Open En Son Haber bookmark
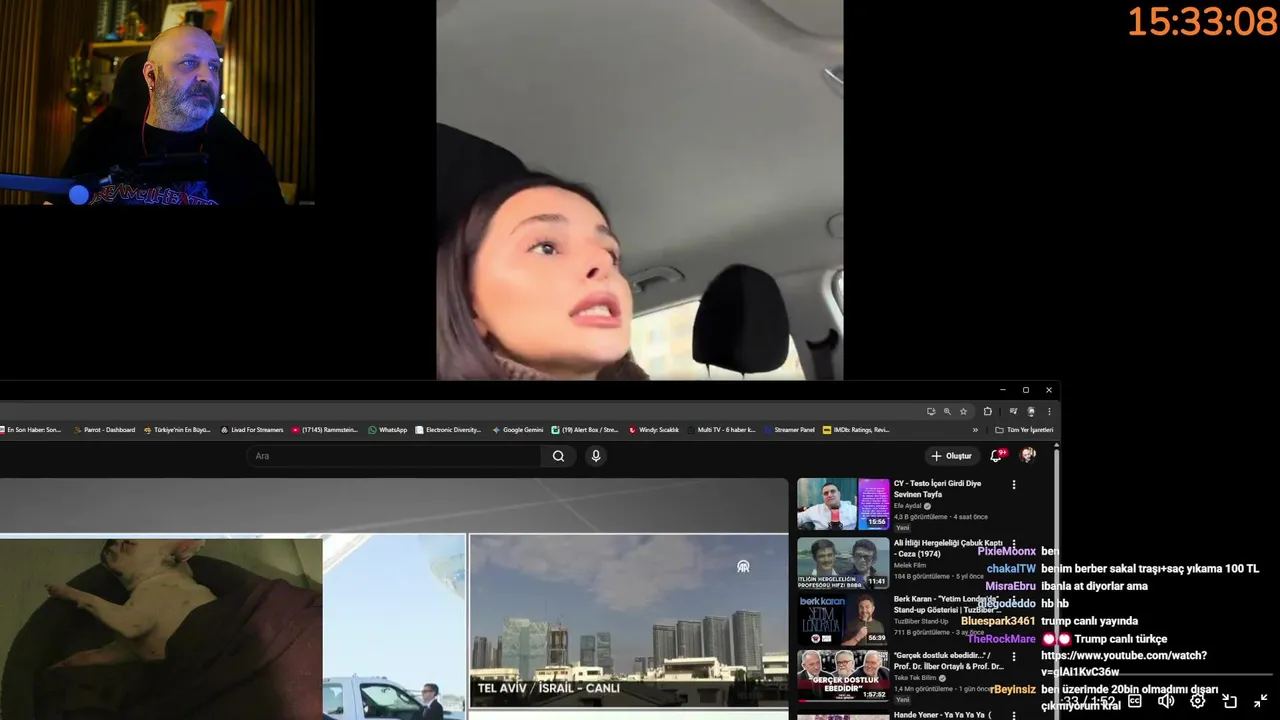The width and height of the screenshot is (1280, 720). tap(31, 430)
